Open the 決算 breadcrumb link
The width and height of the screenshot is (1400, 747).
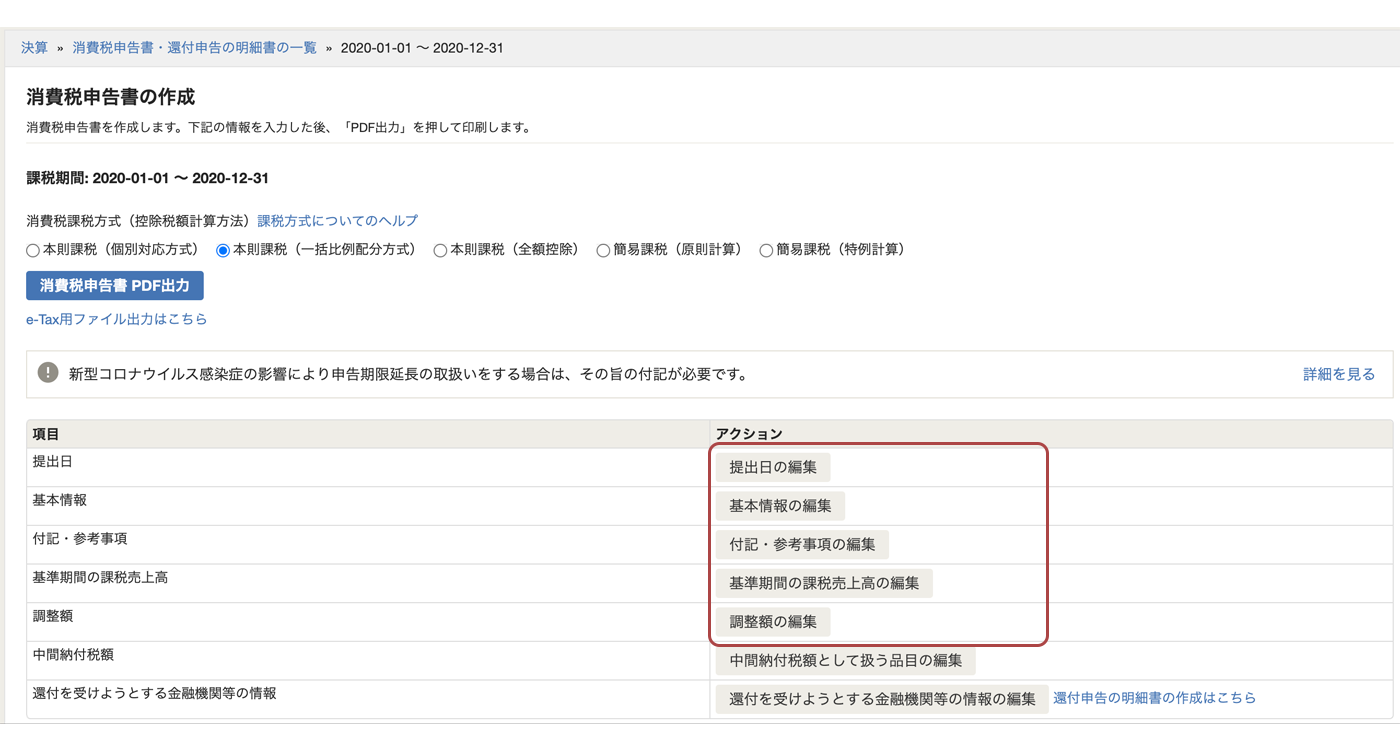coord(34,48)
